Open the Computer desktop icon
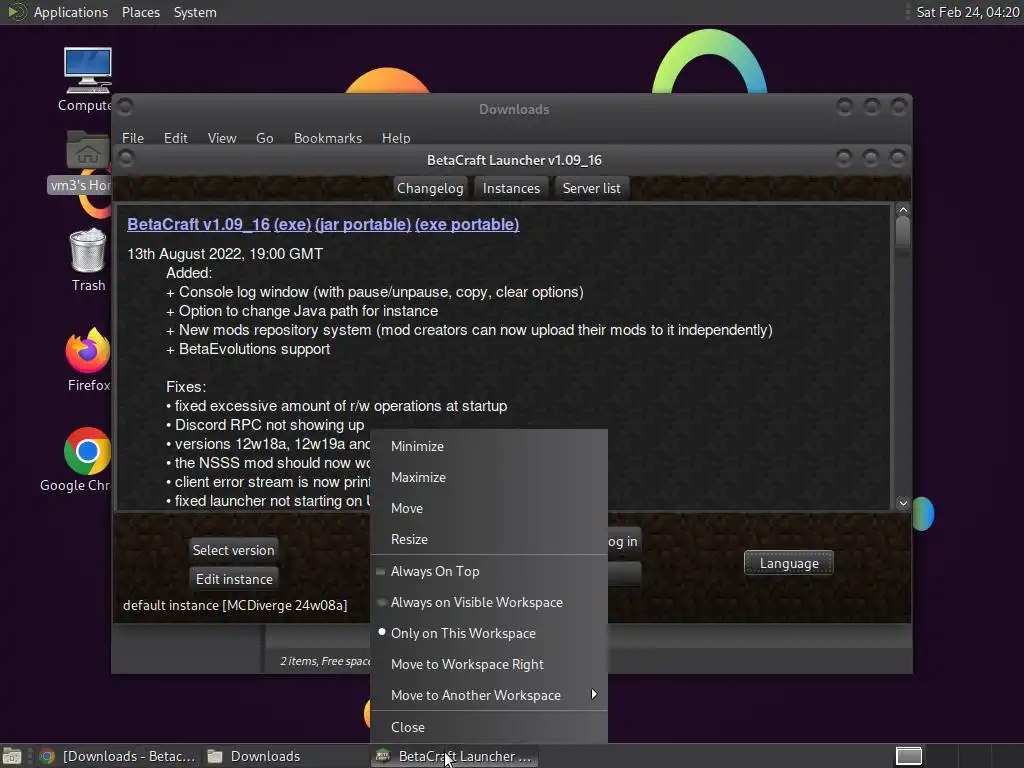The image size is (1024, 768). point(88,78)
